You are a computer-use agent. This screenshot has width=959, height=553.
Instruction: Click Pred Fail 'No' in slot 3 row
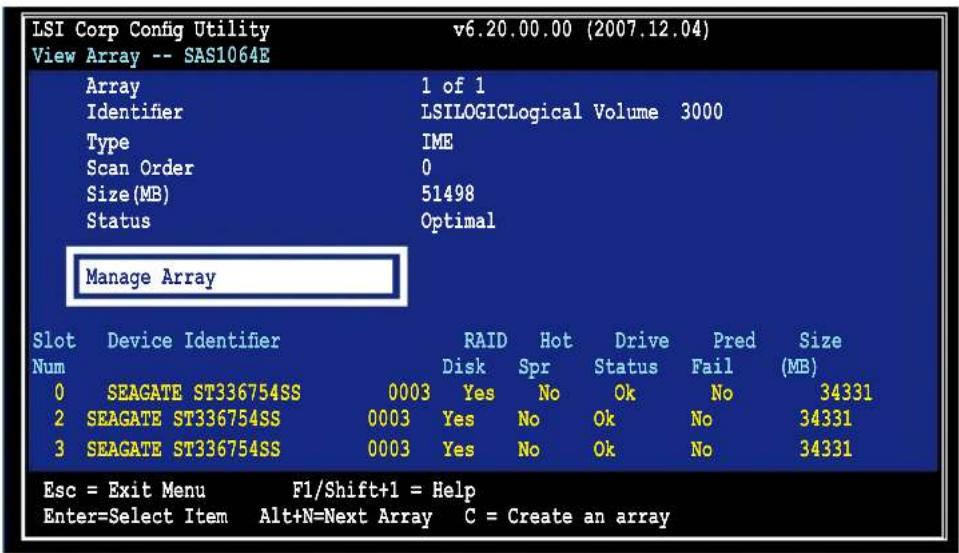pyautogui.click(x=701, y=449)
